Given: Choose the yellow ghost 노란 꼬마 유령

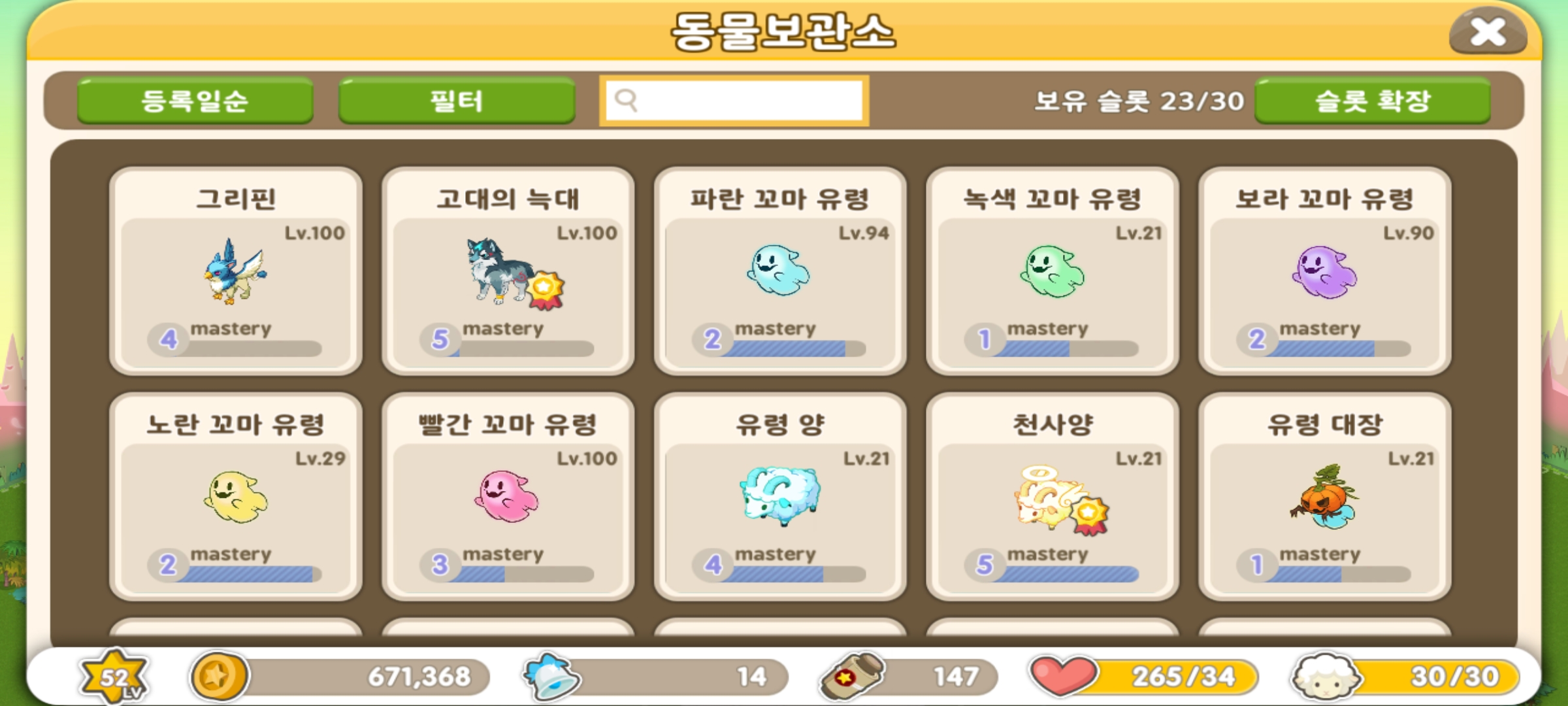Looking at the screenshot, I should point(235,497).
